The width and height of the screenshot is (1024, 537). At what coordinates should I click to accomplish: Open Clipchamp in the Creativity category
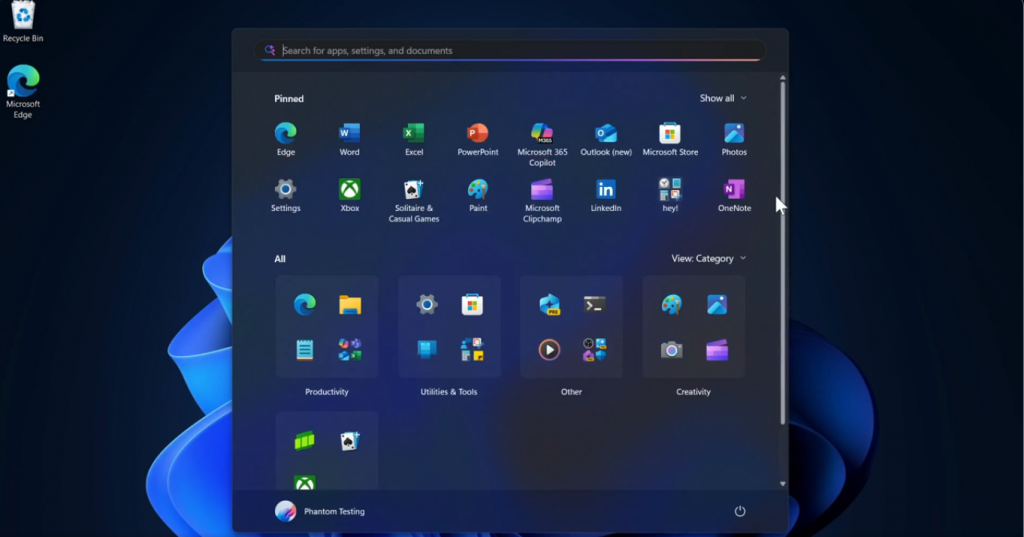point(716,350)
